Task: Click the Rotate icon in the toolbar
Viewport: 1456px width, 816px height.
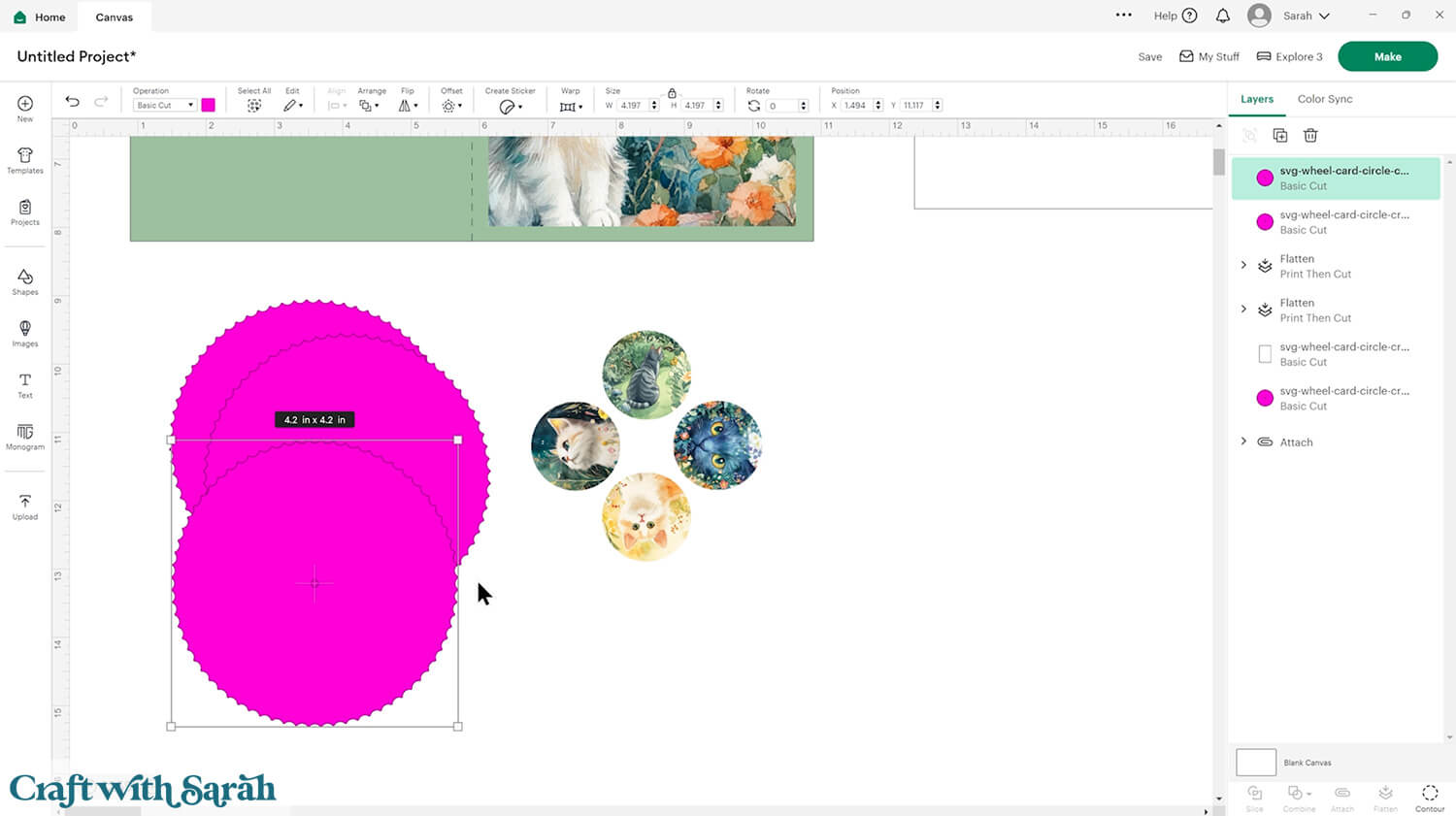Action: click(x=754, y=106)
